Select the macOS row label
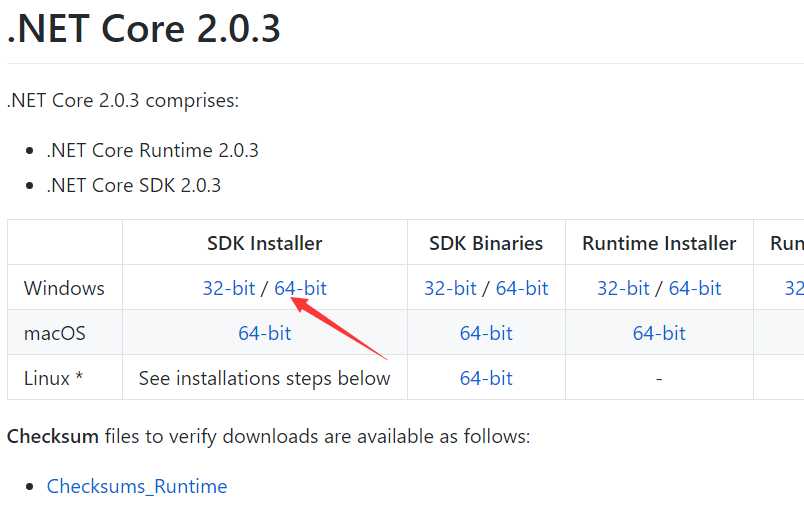804x512 pixels. point(55,333)
